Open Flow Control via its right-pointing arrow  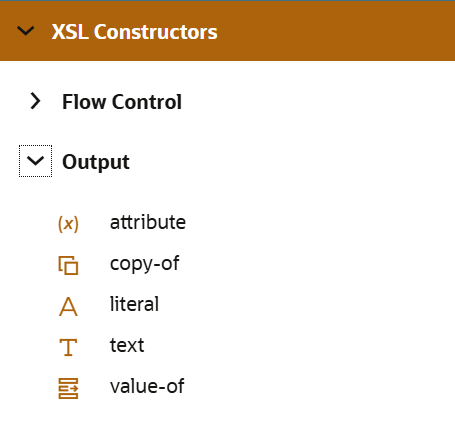[x=35, y=101]
